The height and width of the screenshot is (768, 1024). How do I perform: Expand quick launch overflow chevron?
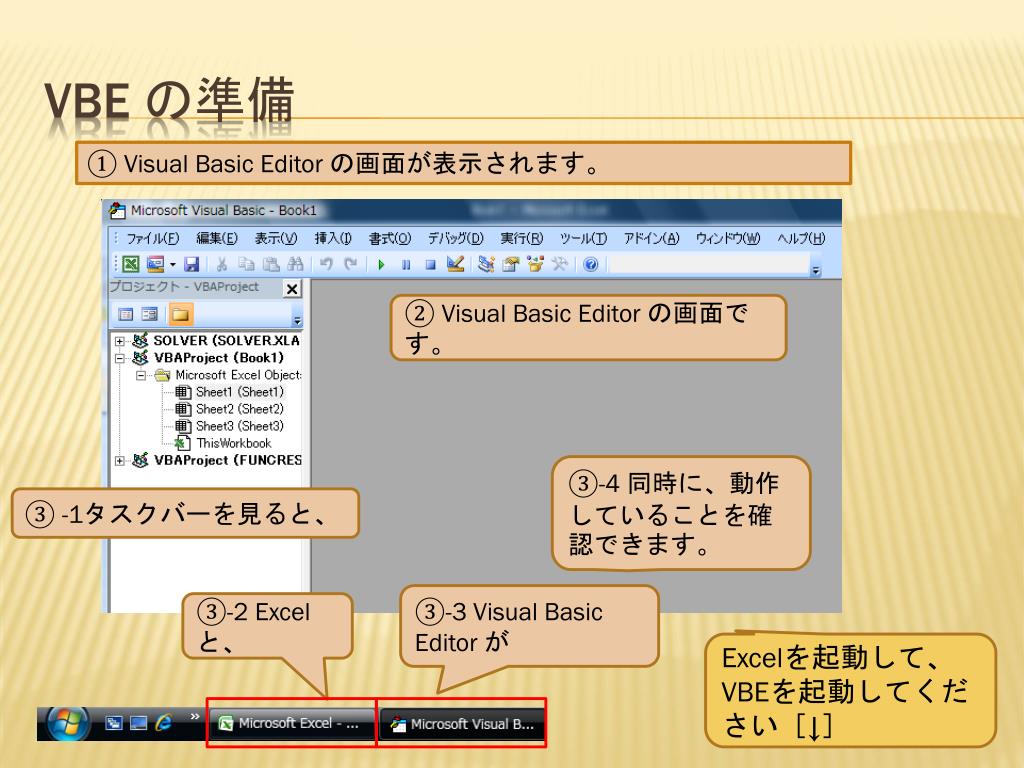point(195,716)
